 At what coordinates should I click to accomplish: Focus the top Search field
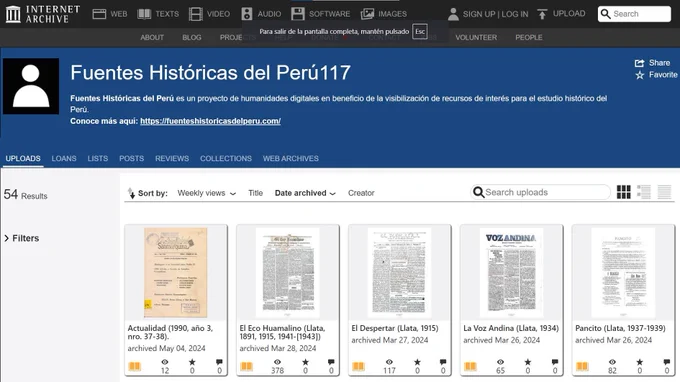(x=634, y=14)
